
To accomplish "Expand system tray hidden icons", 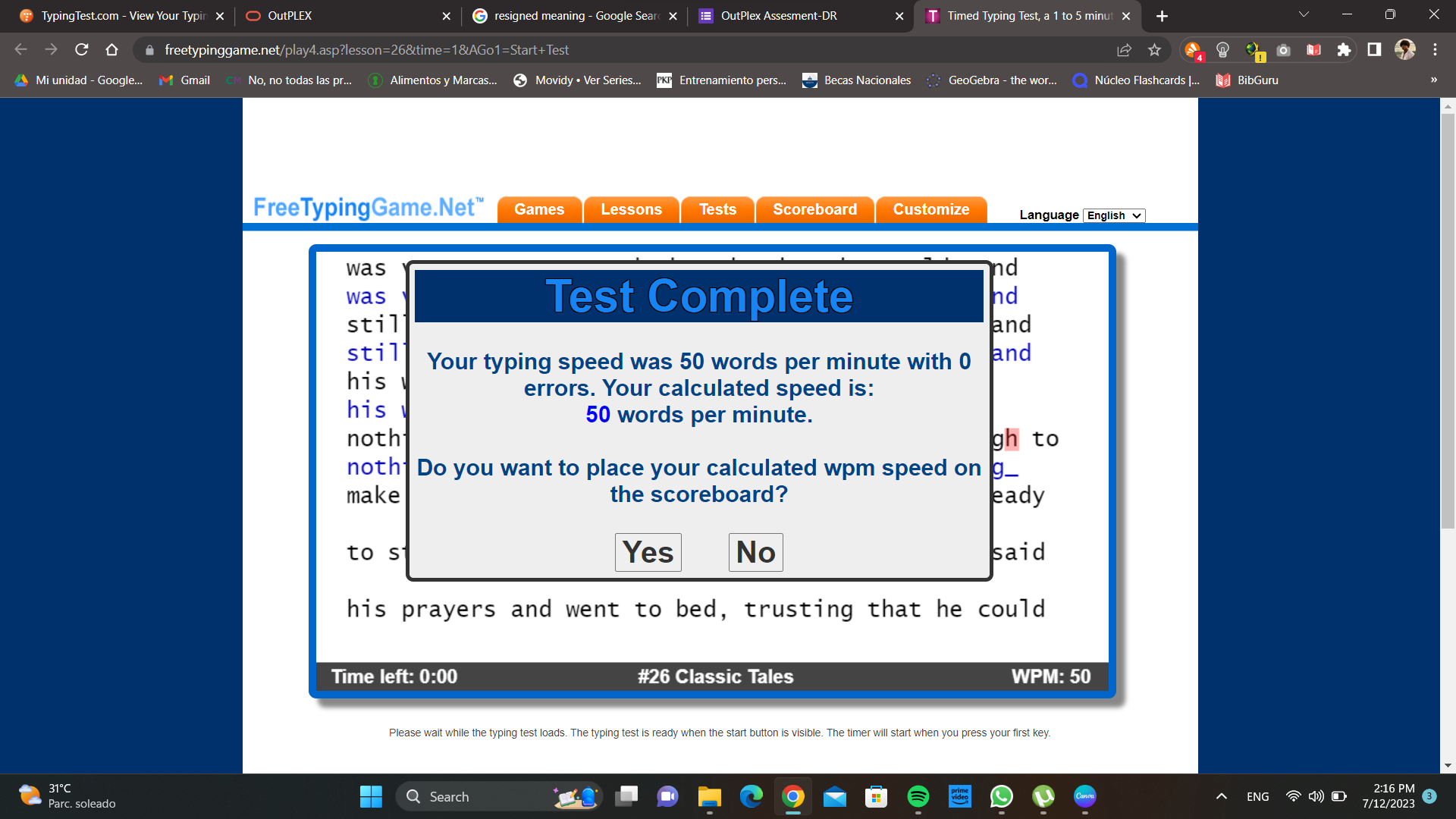I will tap(1221, 796).
